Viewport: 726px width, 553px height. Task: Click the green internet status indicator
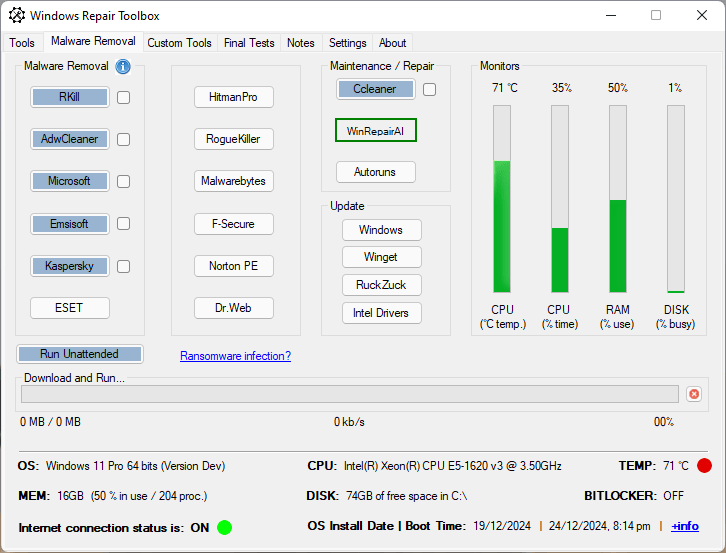point(225,528)
